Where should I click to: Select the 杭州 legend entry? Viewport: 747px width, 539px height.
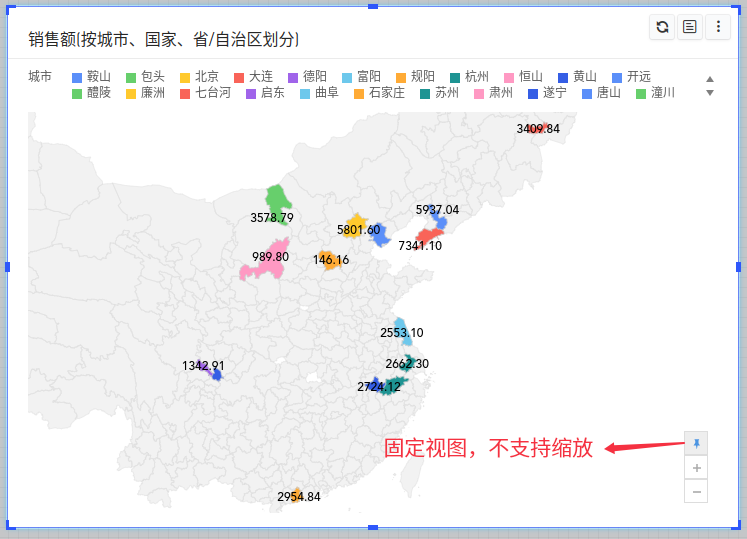pyautogui.click(x=469, y=76)
